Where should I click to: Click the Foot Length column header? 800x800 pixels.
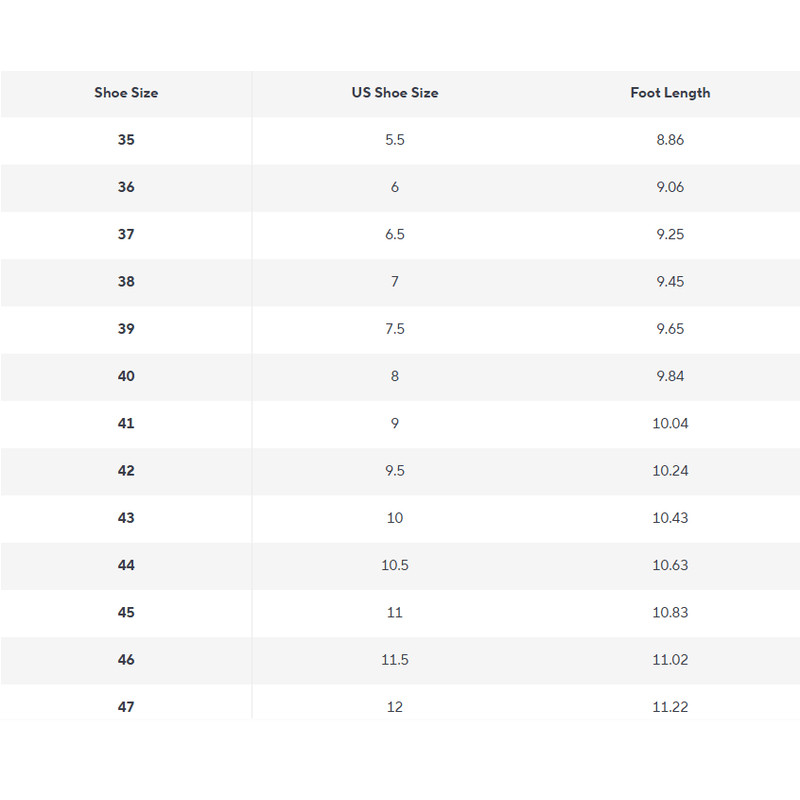(670, 93)
